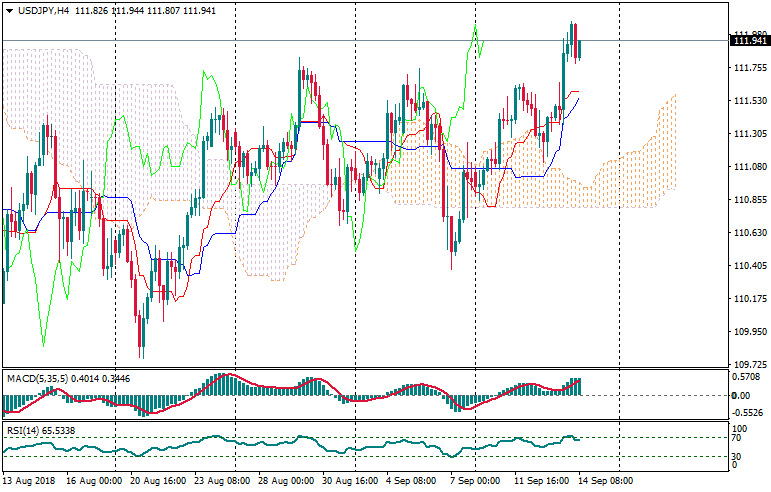Click the 23 Aug 08:00 time label
Screen dimensions: 771x492
[x=221, y=481]
